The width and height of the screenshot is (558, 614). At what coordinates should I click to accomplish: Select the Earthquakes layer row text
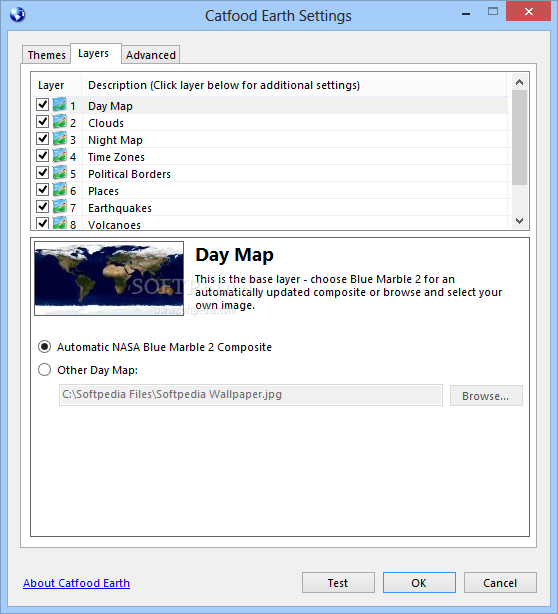pyautogui.click(x=120, y=208)
